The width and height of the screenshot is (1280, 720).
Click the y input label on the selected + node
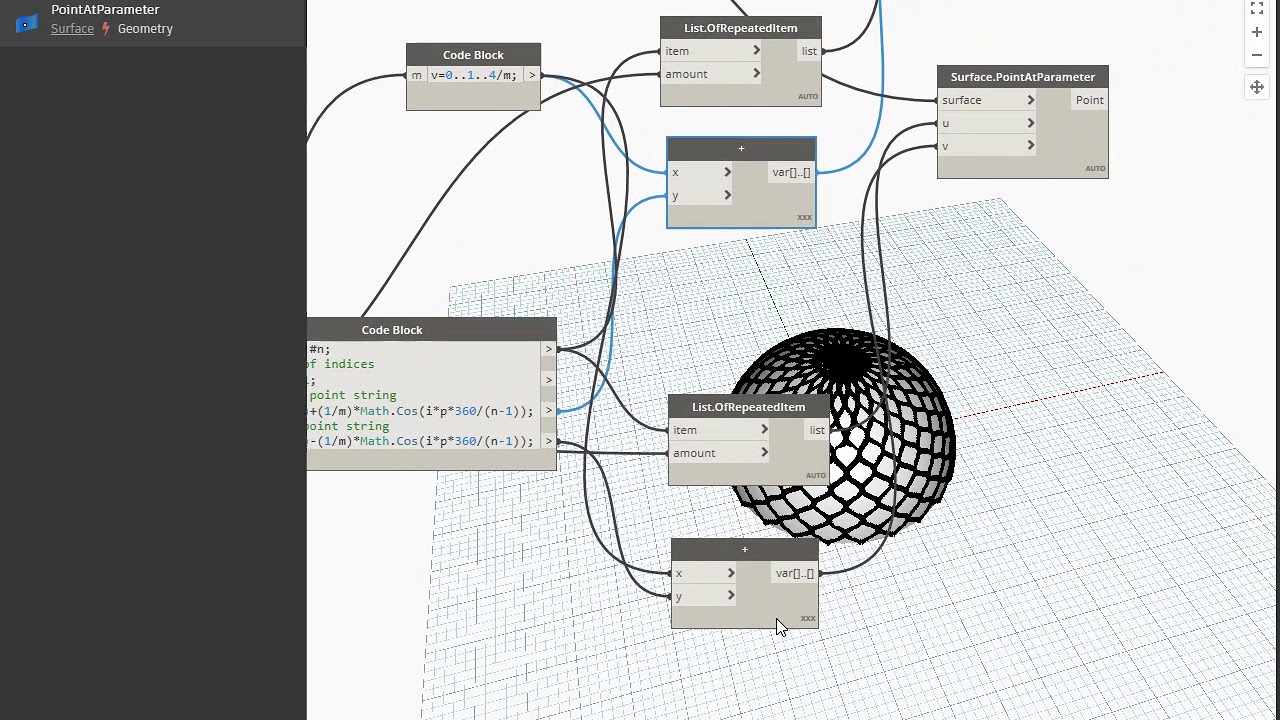tap(675, 196)
